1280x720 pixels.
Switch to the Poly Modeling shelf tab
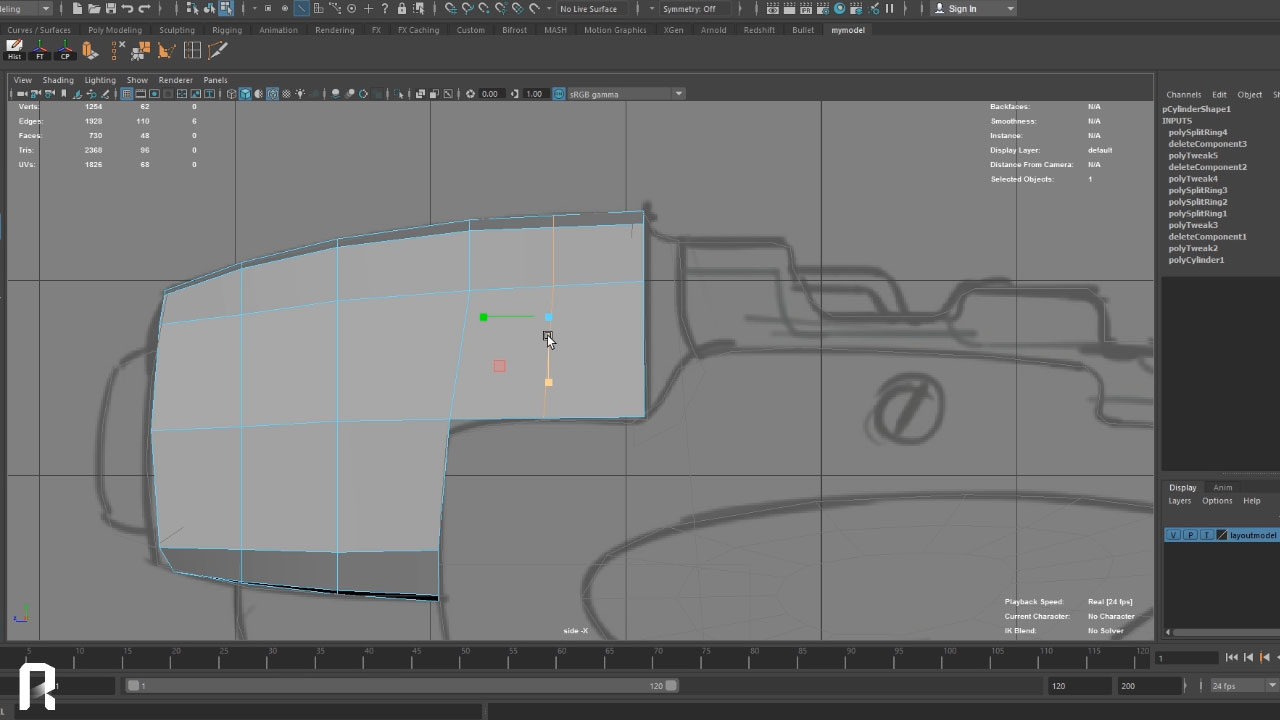[x=115, y=30]
